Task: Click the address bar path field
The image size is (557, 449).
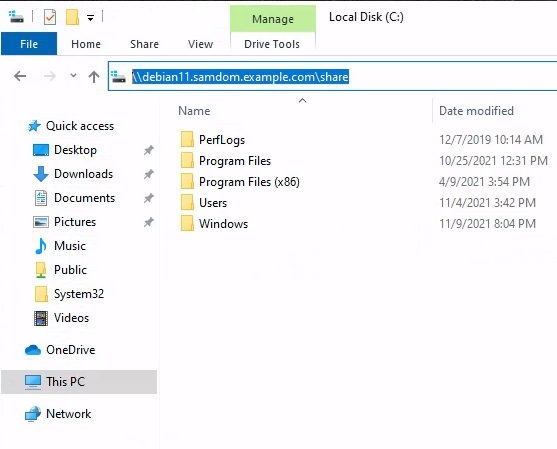Action: coord(333,76)
